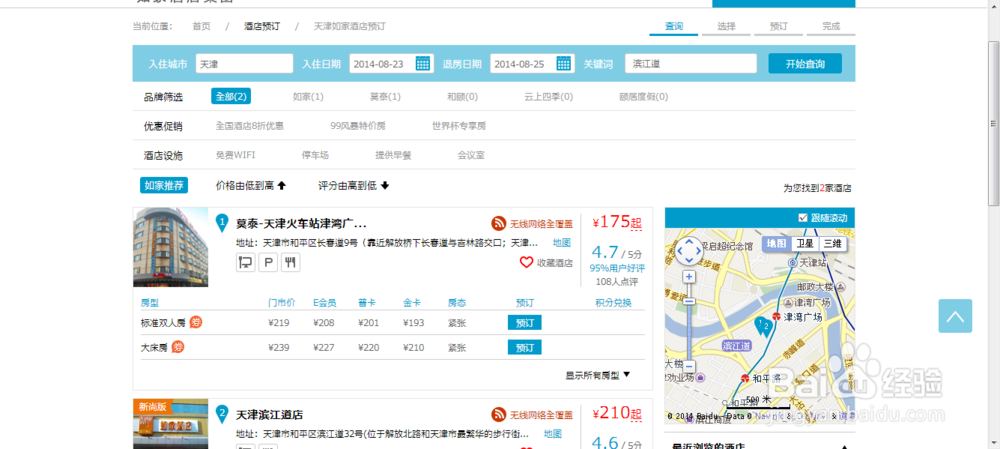Select the 世界杯专享房 promotion

click(x=459, y=126)
